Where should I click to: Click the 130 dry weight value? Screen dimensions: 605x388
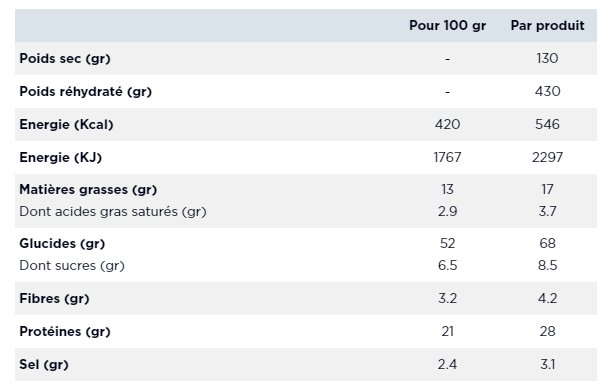547,58
